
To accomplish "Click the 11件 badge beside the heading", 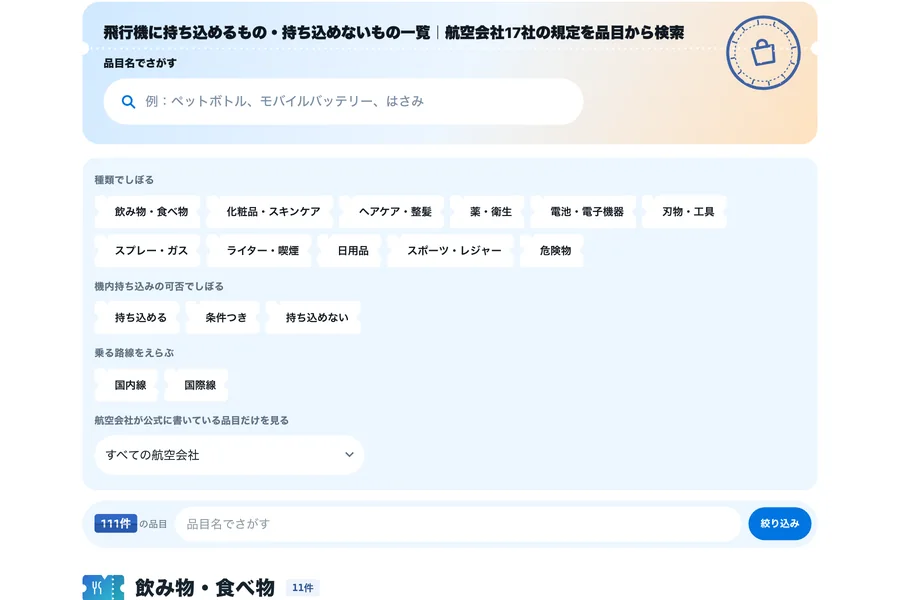I will click(302, 588).
